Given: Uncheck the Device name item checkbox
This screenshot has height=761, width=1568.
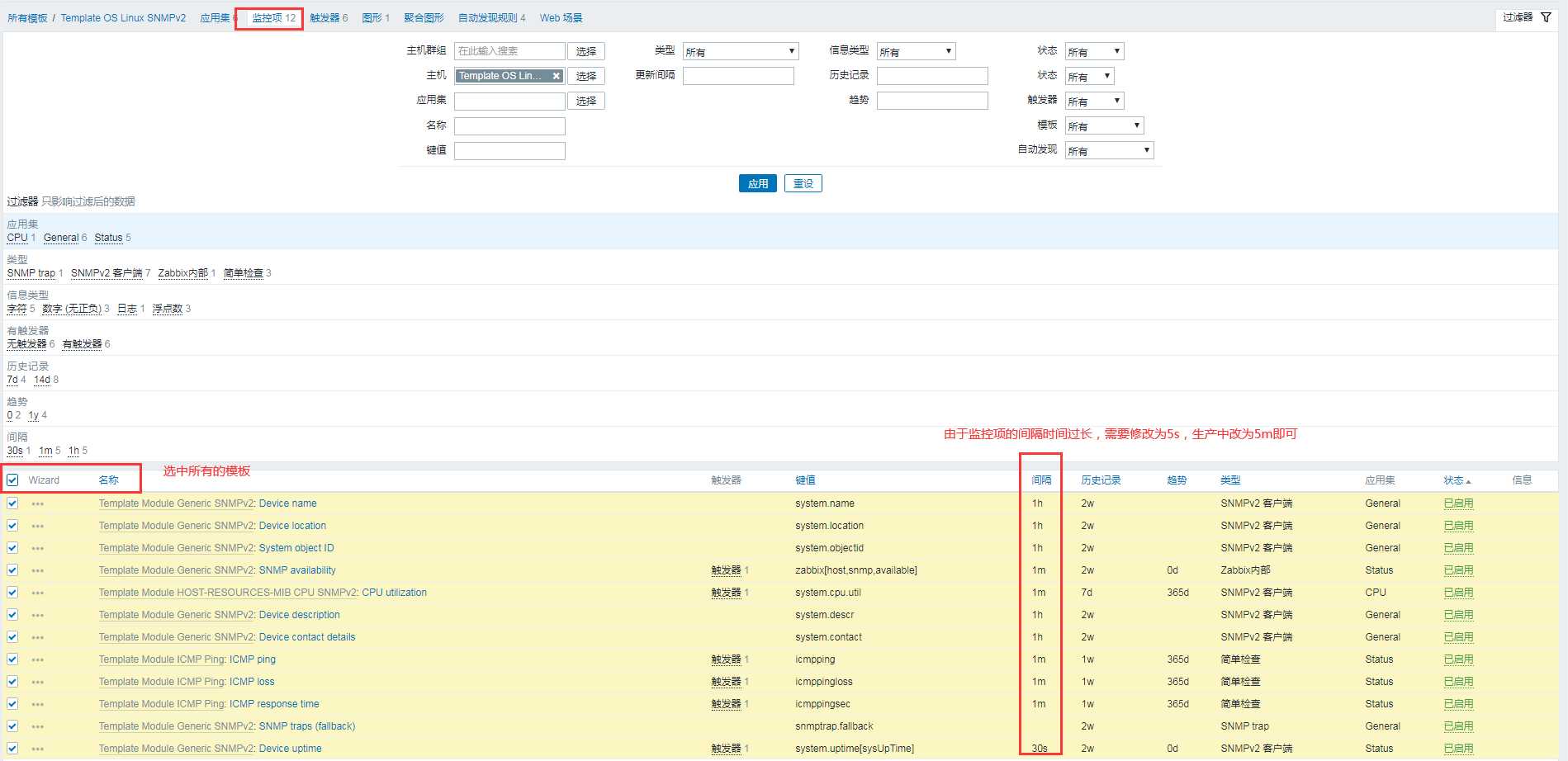Looking at the screenshot, I should [12, 503].
